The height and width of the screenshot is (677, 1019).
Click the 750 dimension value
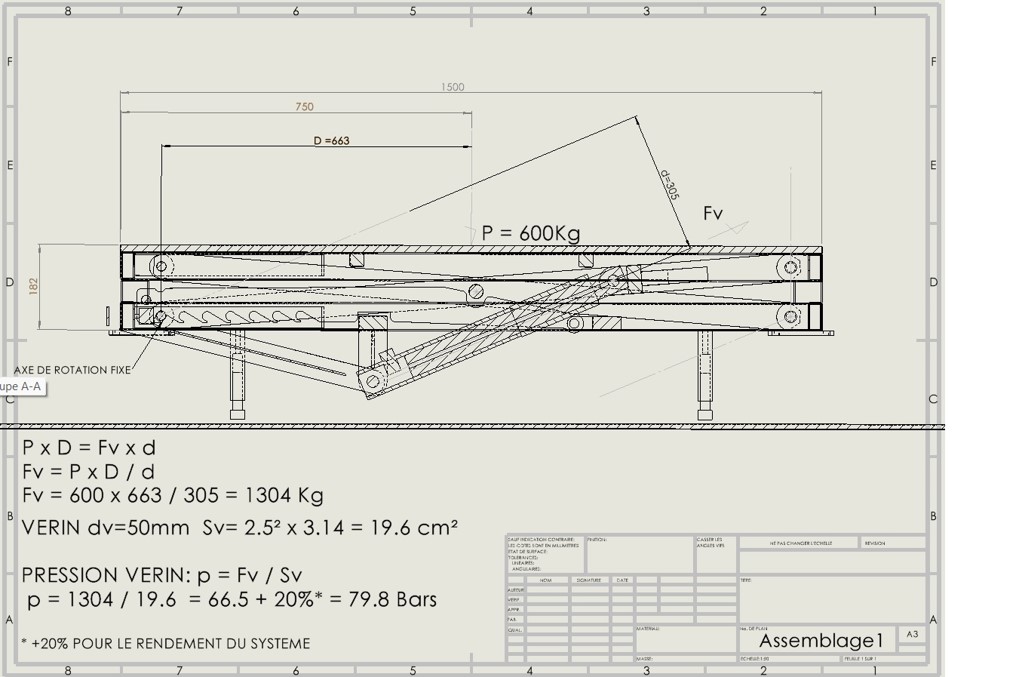(304, 107)
